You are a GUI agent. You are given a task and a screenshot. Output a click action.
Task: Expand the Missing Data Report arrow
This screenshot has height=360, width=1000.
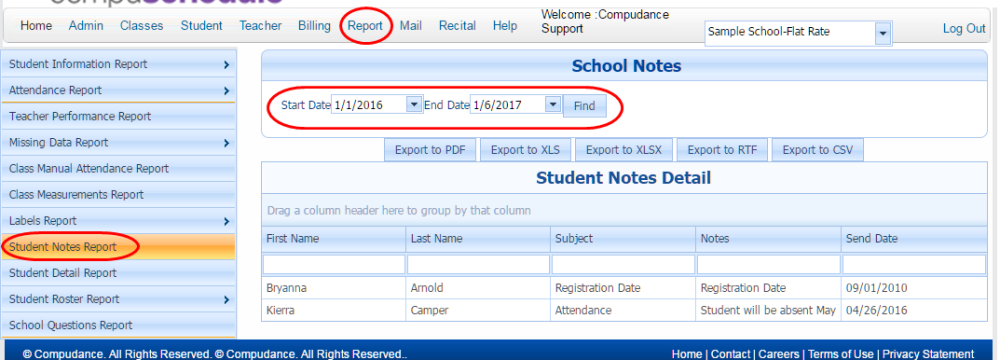point(226,143)
